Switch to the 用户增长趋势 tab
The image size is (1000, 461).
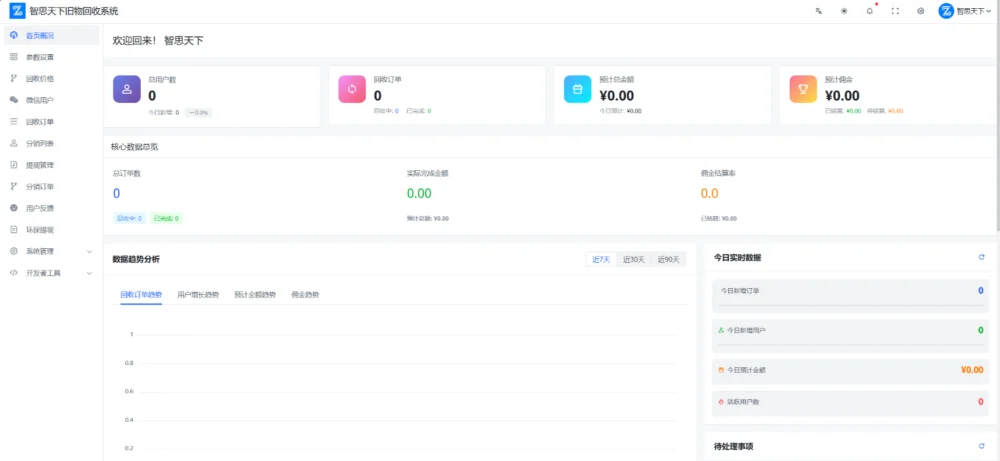(x=198, y=295)
